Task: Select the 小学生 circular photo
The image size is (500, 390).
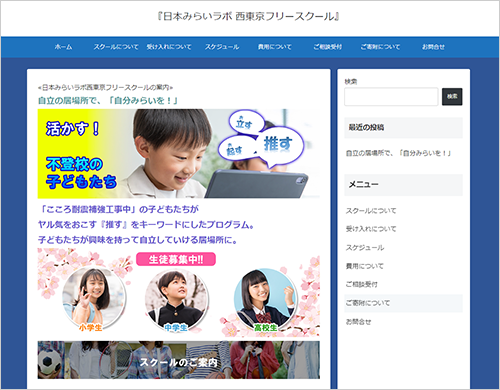Action: click(94, 299)
